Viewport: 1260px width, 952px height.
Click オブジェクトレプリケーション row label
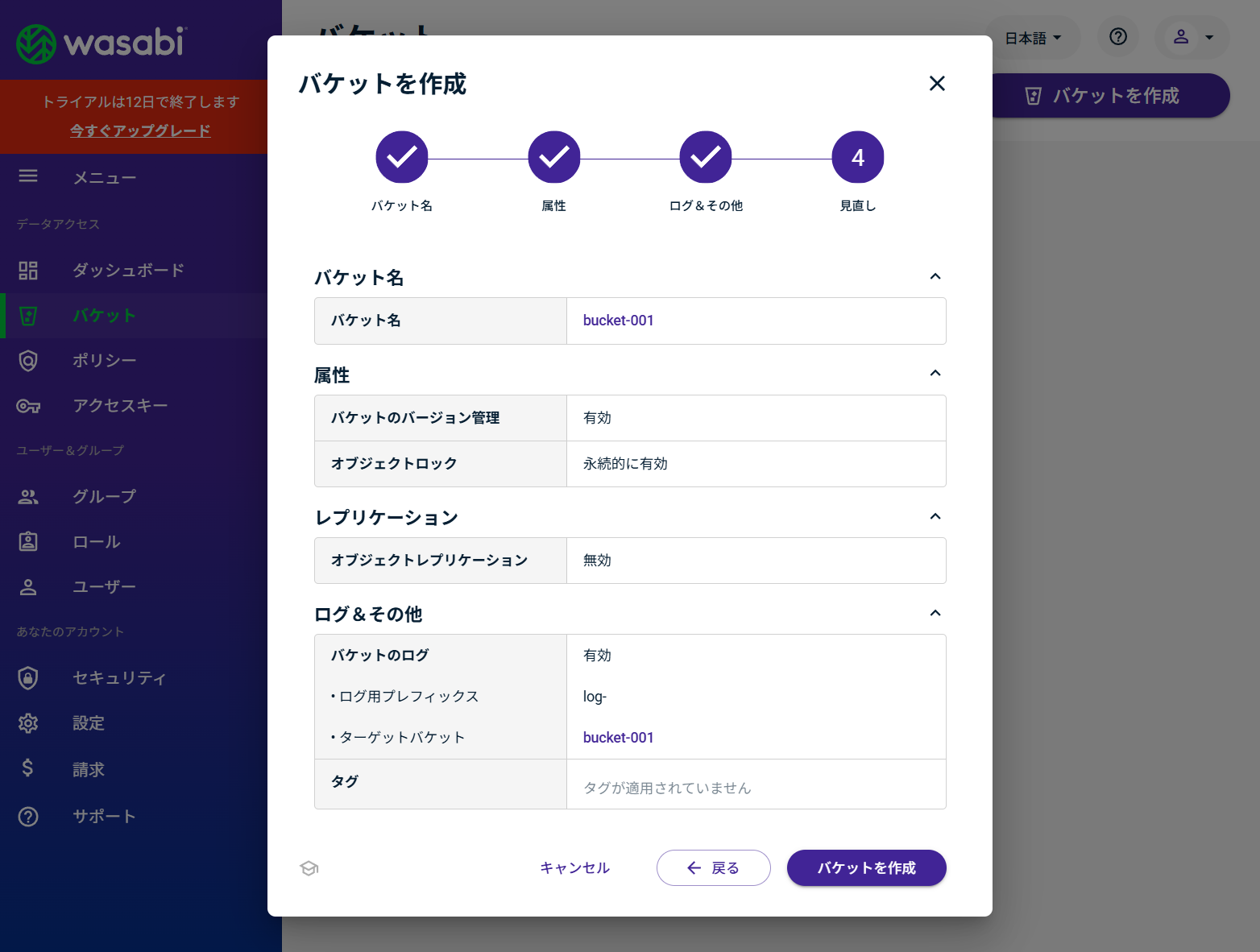[x=429, y=561]
